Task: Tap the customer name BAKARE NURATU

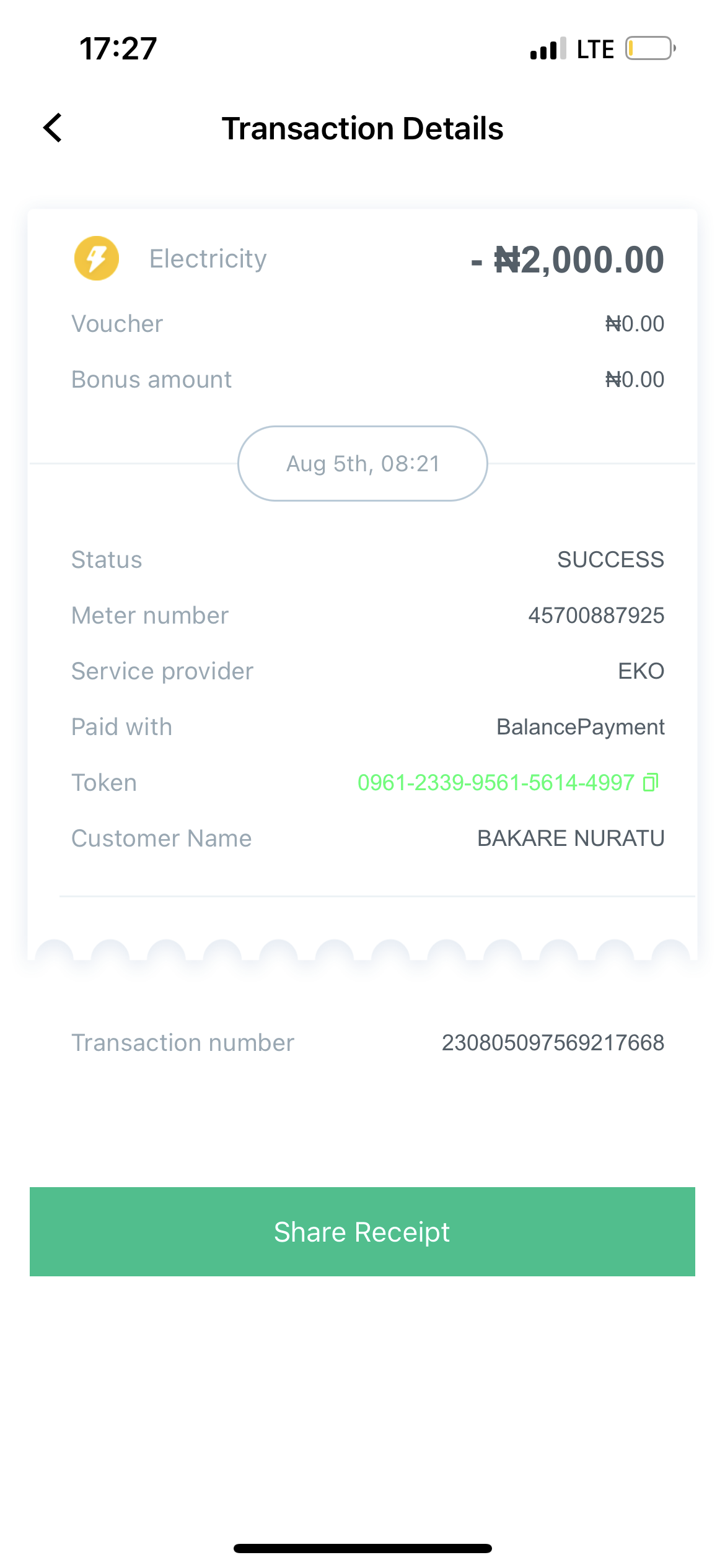Action: click(x=571, y=838)
